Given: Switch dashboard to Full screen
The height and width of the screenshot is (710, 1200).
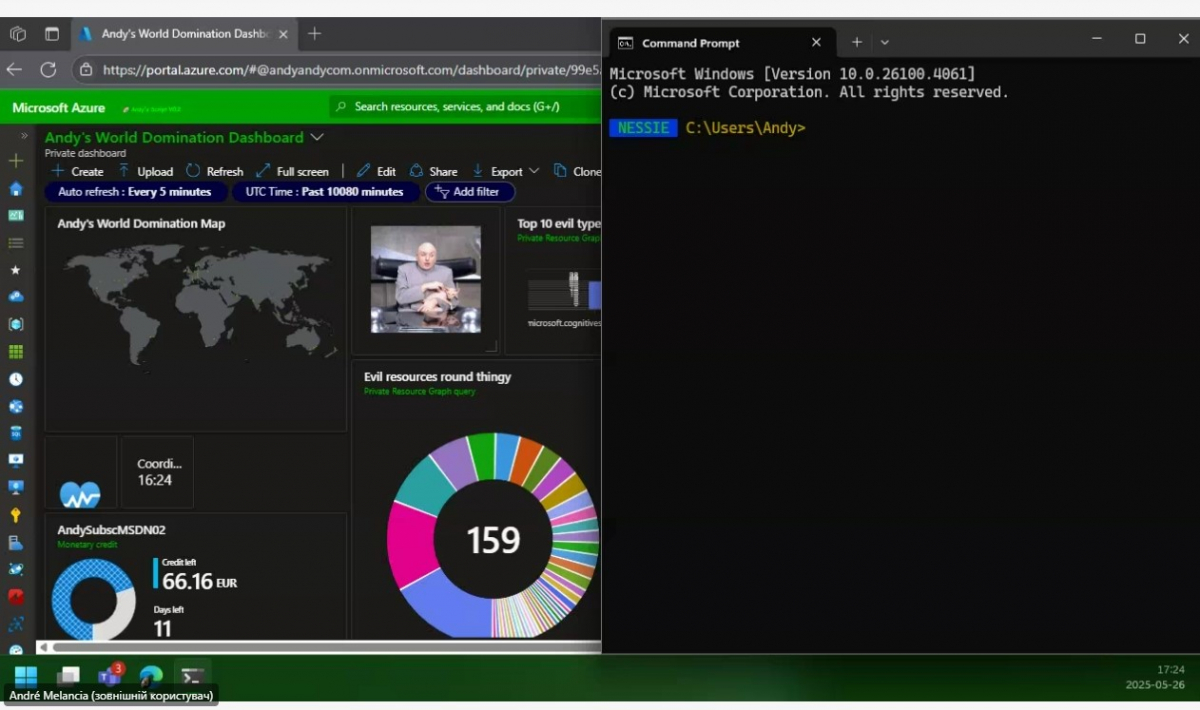Looking at the screenshot, I should [292, 171].
